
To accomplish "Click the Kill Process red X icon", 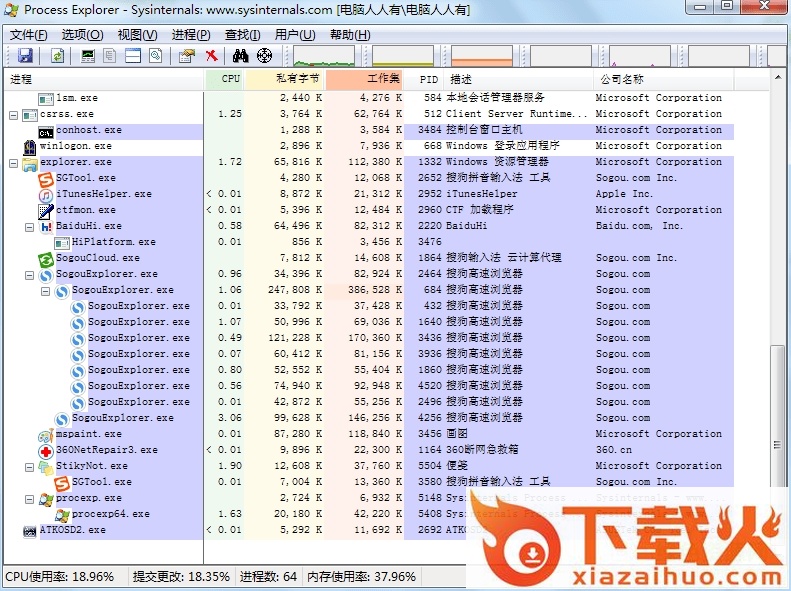I will (x=211, y=56).
